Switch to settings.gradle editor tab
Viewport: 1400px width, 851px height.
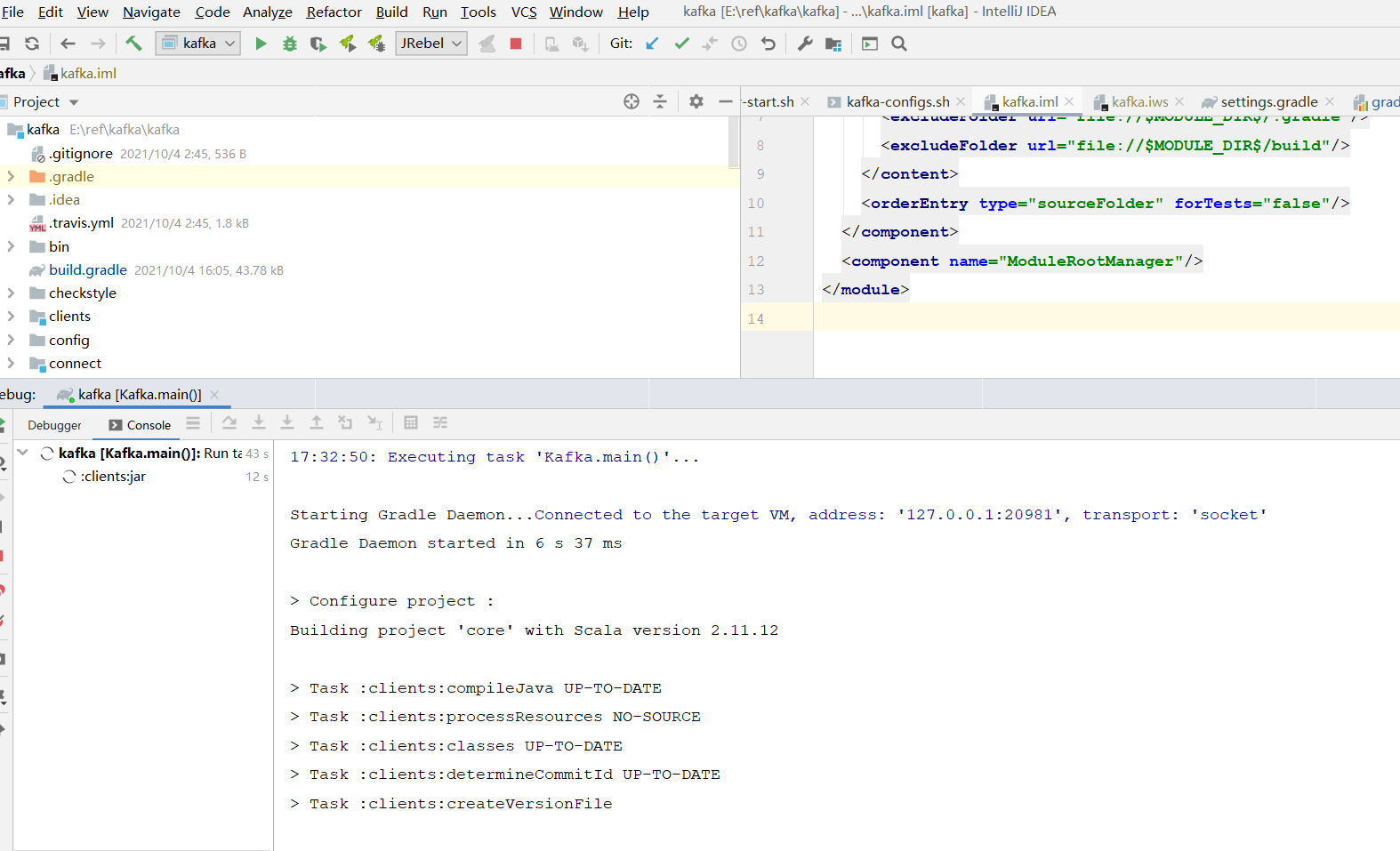(1268, 101)
